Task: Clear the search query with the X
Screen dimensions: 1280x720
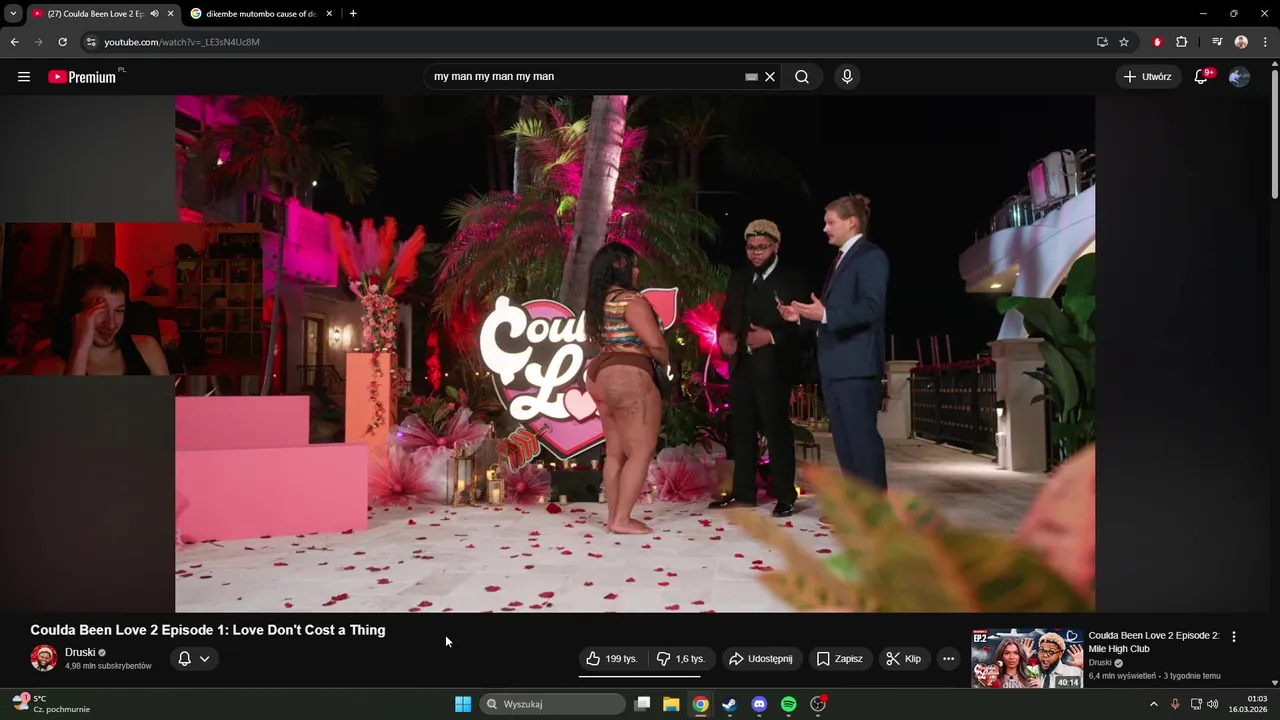Action: click(770, 77)
